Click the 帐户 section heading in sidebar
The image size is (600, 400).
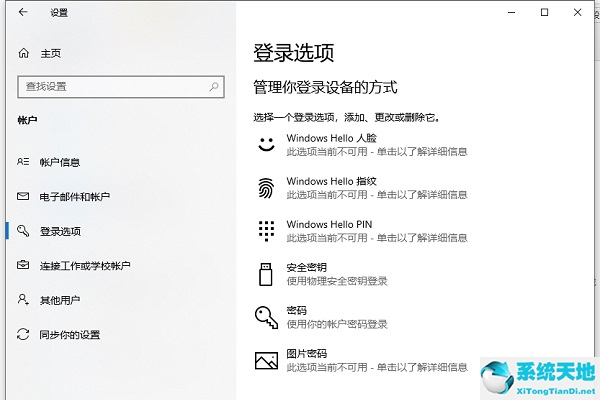click(27, 120)
